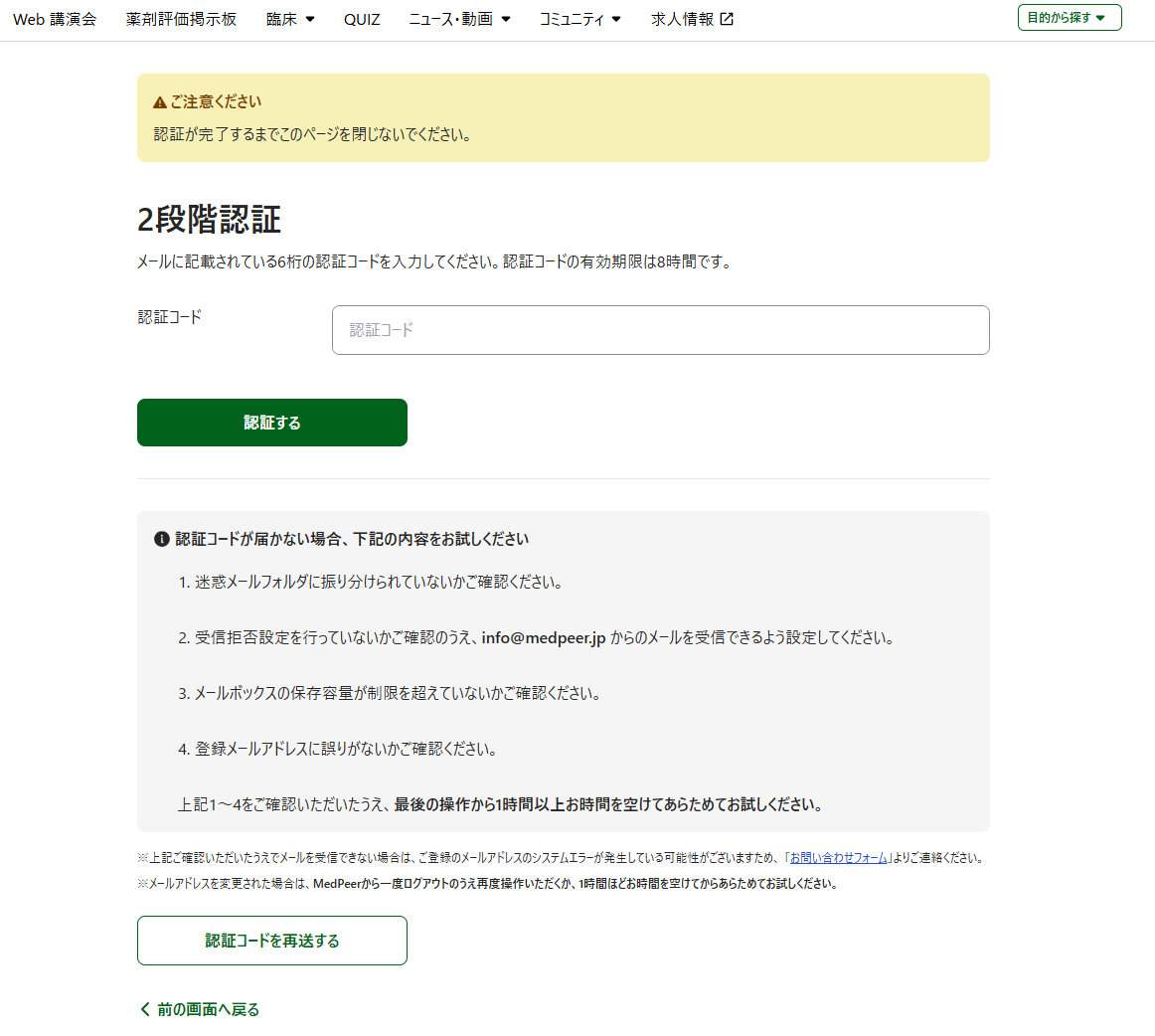Click the caret arrow next to 臨床

point(310,19)
